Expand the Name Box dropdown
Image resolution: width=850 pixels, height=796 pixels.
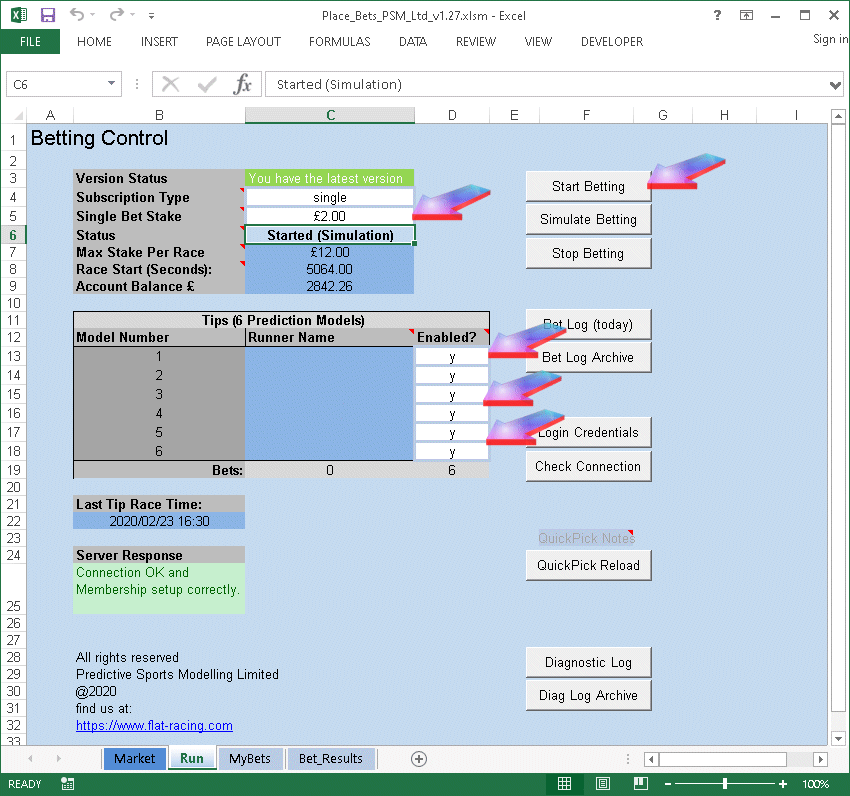112,85
